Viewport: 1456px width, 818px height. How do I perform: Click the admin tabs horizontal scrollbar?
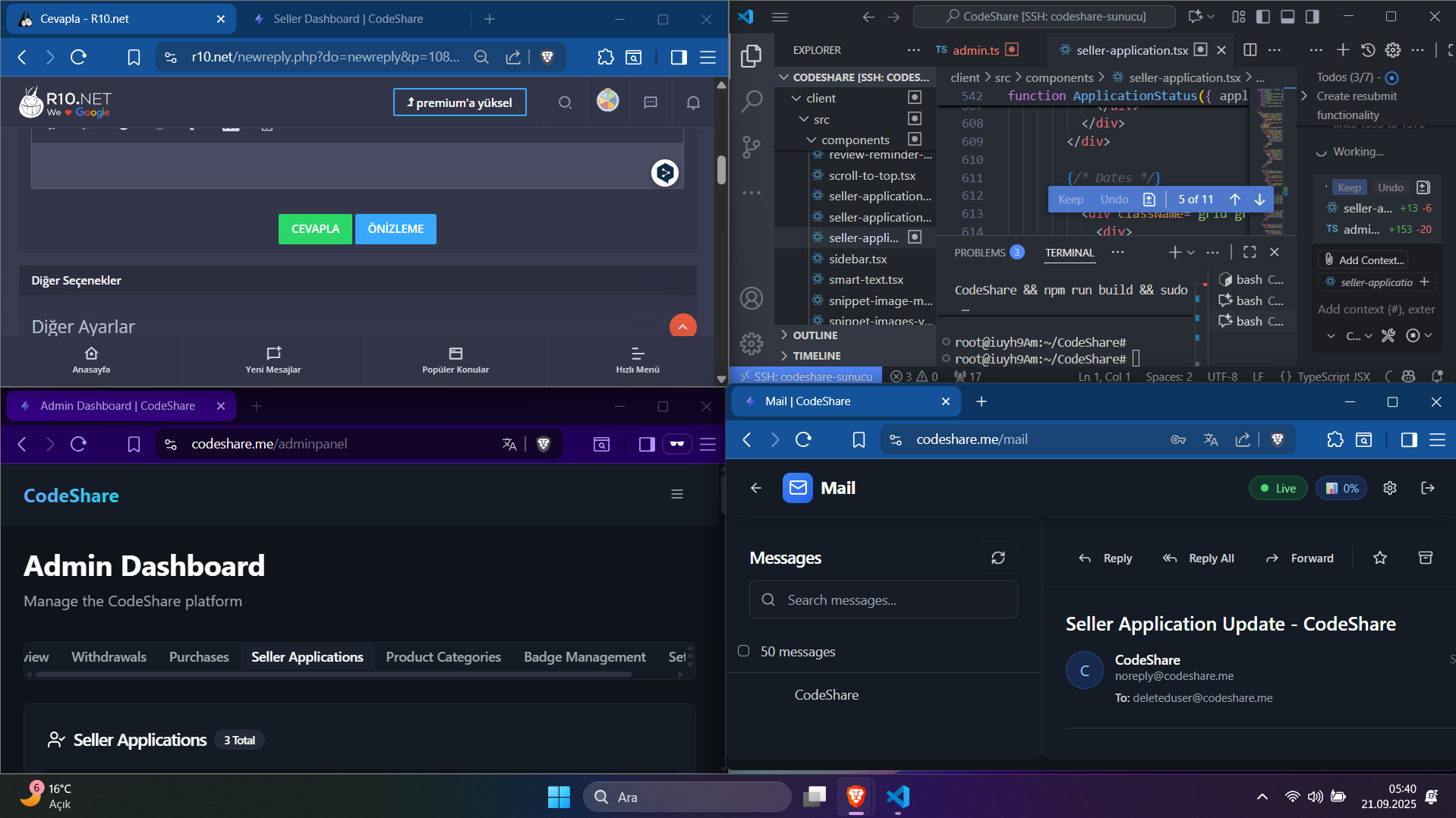pyautogui.click(x=333, y=674)
